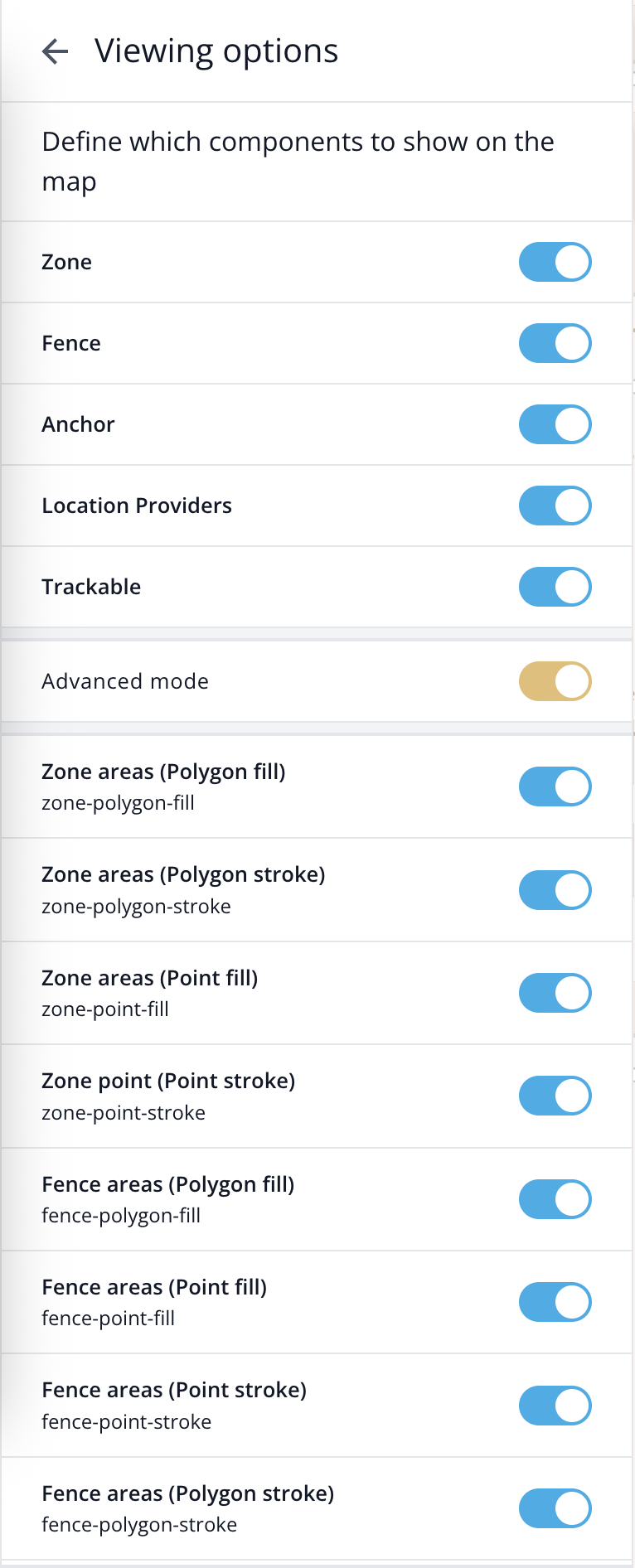Image resolution: width=635 pixels, height=1568 pixels.
Task: Click the Viewing options title
Action: click(x=216, y=51)
